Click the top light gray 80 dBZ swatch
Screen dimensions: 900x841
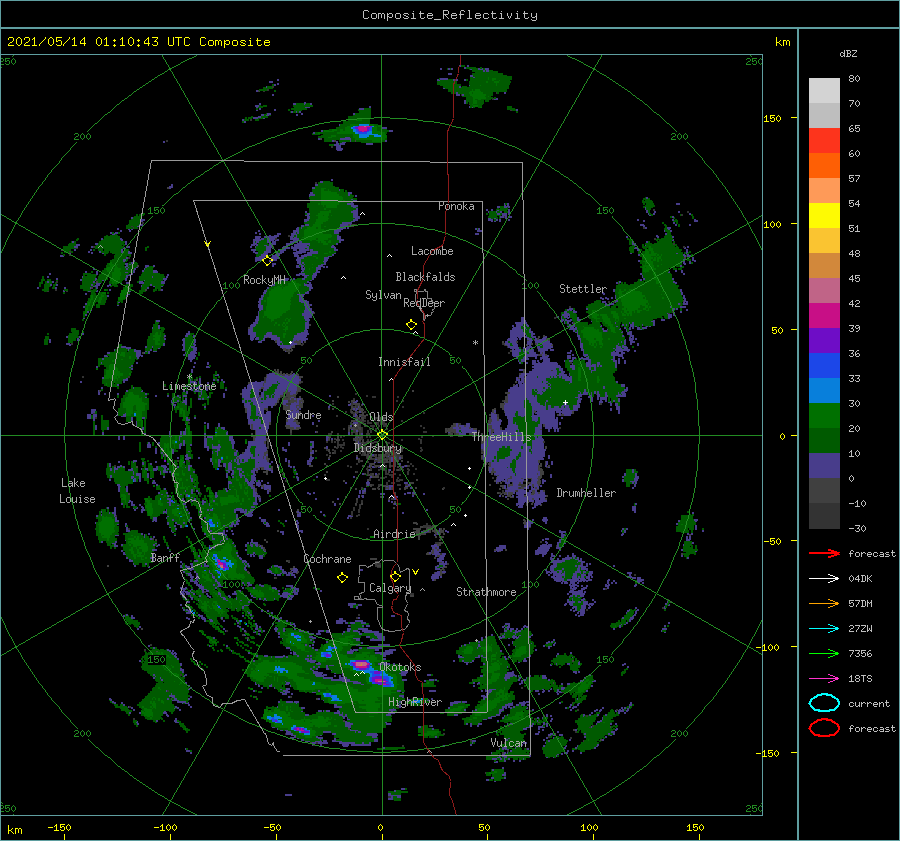coord(824,91)
